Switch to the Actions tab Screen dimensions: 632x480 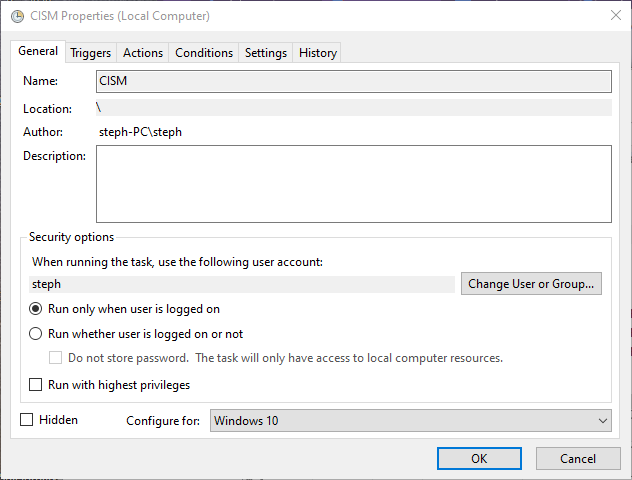pos(143,53)
